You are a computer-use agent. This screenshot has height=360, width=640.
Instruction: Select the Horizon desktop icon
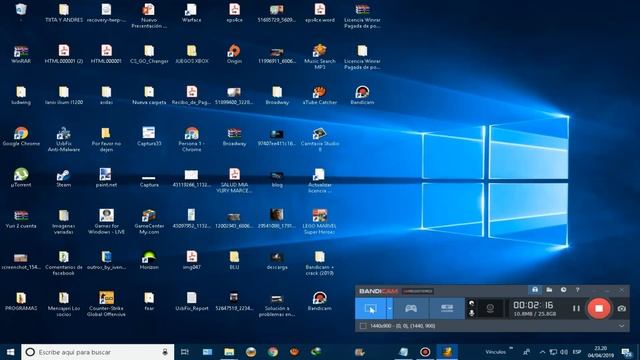click(149, 260)
